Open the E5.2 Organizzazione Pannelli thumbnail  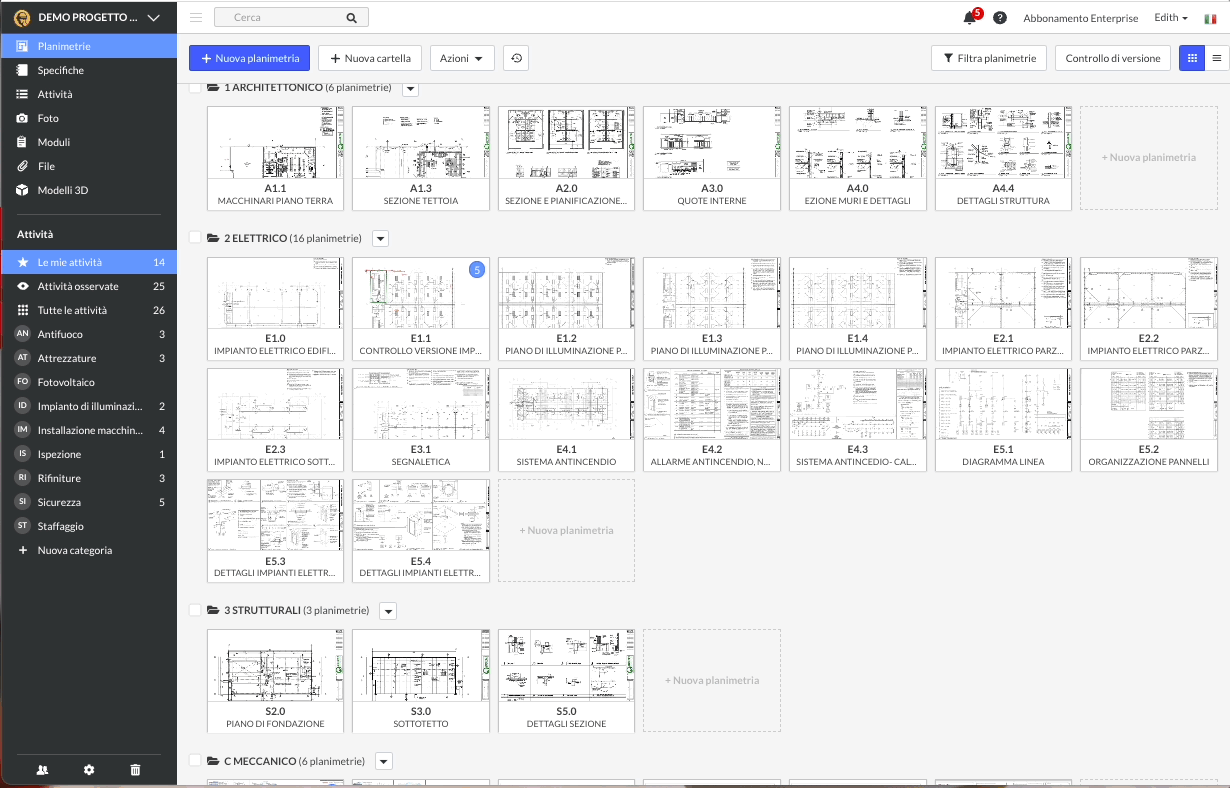(1148, 420)
